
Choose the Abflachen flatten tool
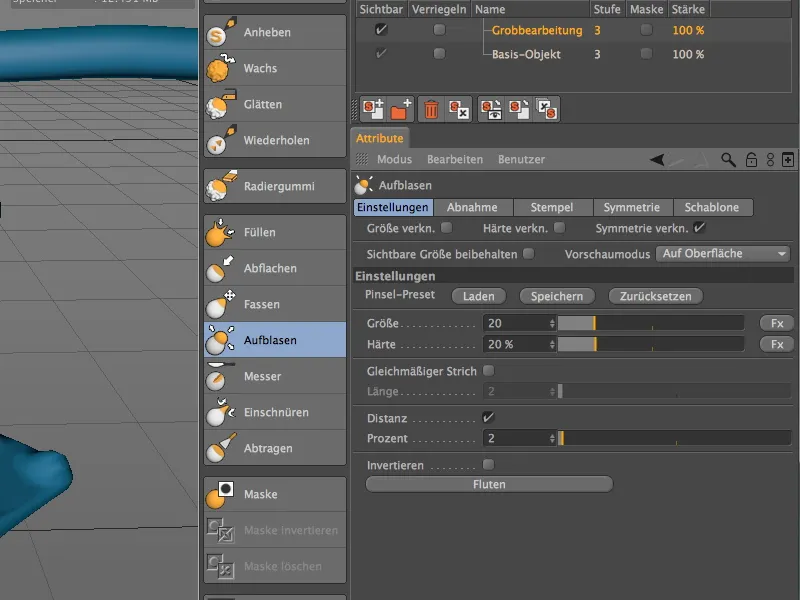click(274, 268)
